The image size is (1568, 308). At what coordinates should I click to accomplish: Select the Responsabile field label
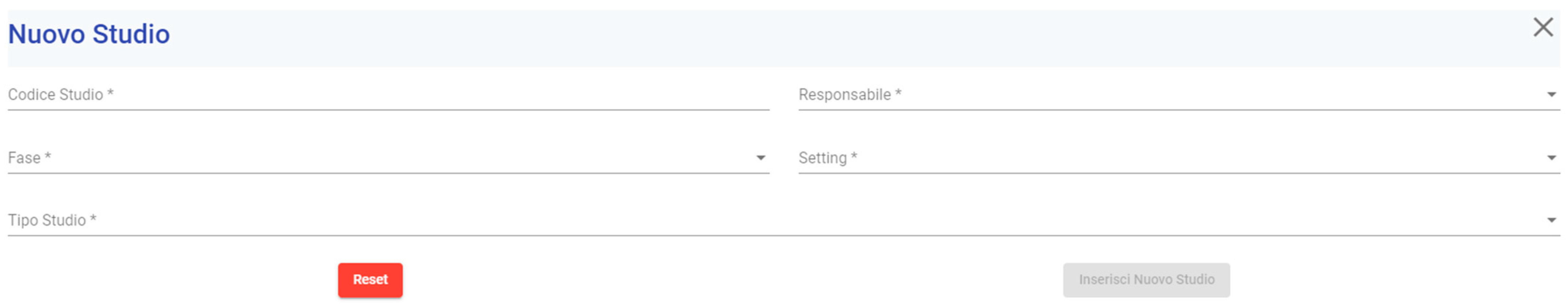[844, 95]
